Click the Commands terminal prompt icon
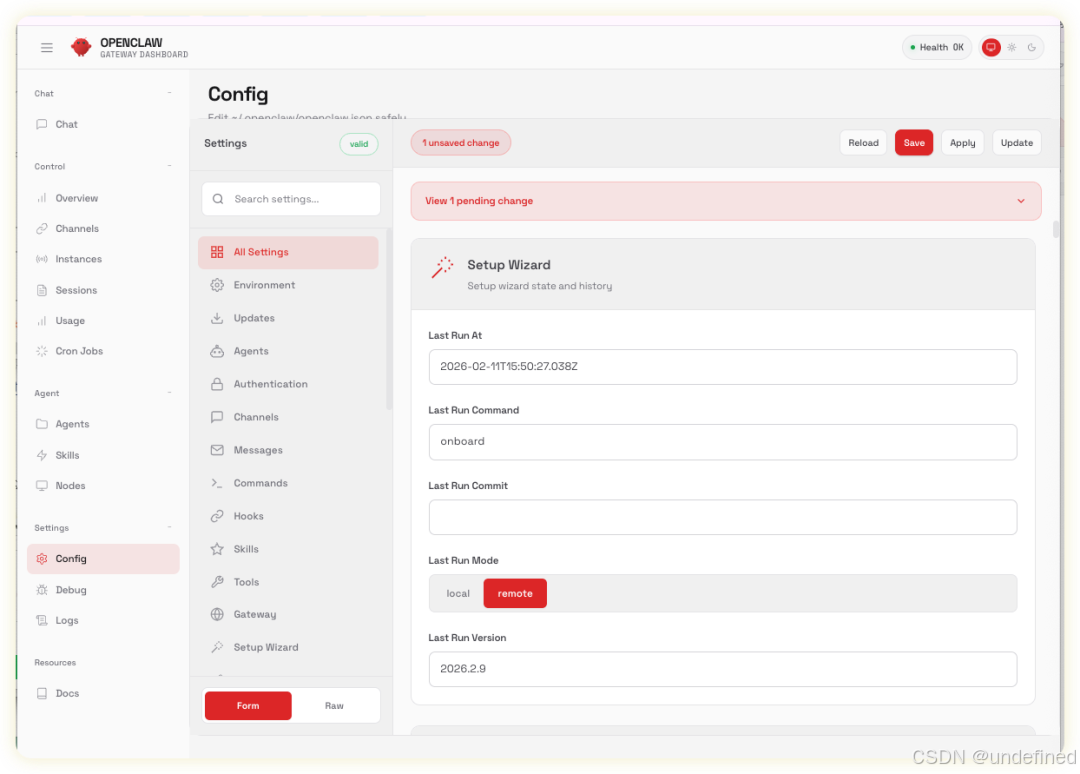This screenshot has width=1080, height=774. (217, 483)
